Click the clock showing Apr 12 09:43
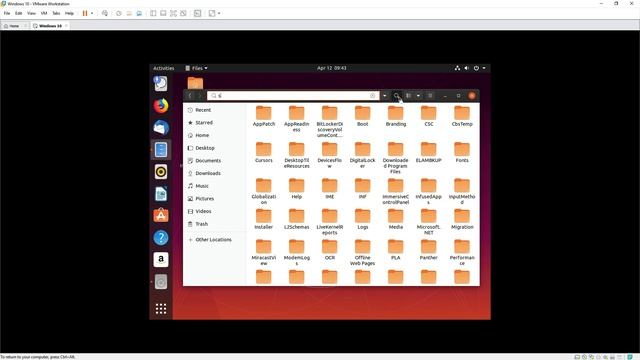The width and height of the screenshot is (640, 360). [331, 68]
